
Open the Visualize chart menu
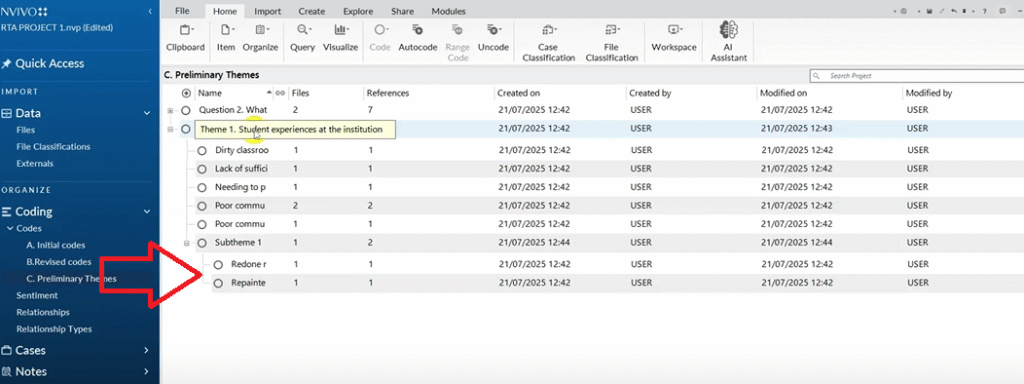pyautogui.click(x=340, y=38)
